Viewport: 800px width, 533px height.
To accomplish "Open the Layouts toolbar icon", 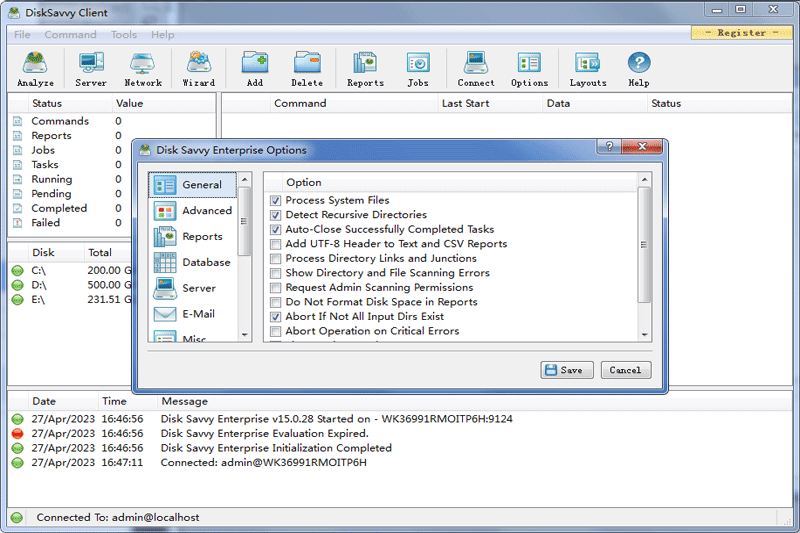I will coord(588,69).
